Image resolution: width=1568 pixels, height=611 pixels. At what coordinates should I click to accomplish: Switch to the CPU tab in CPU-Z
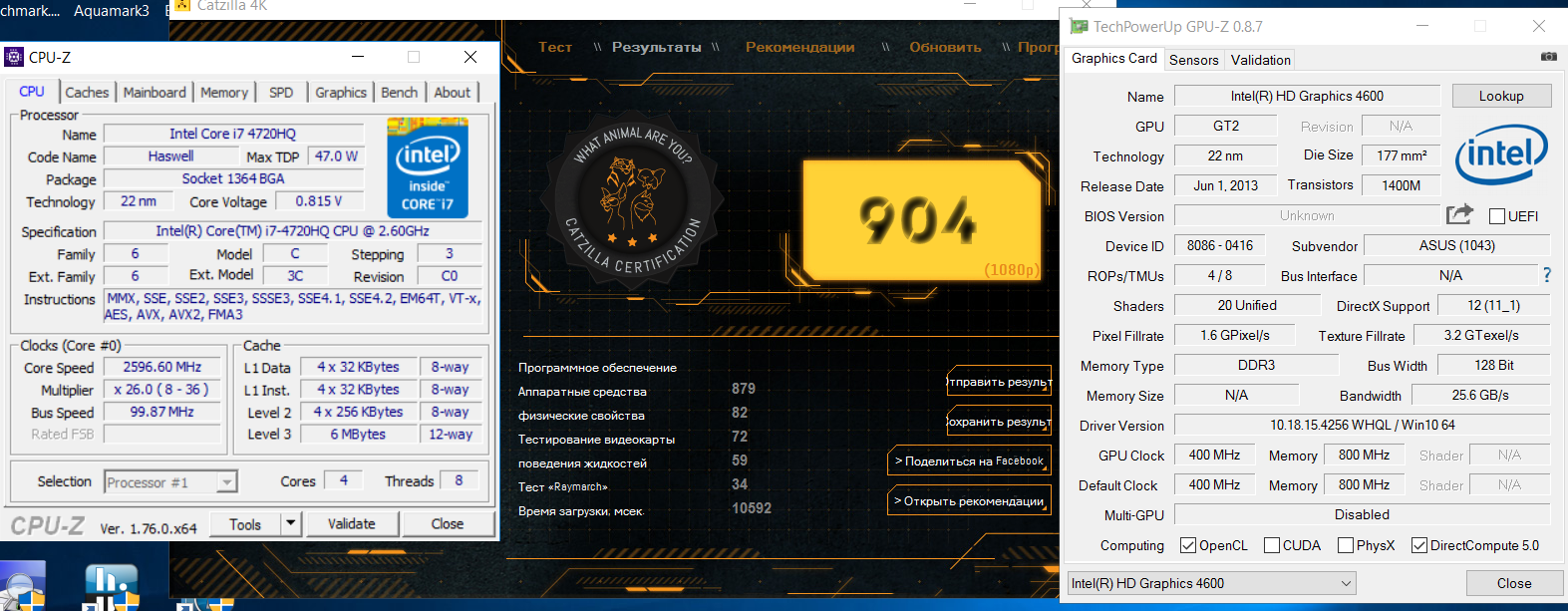click(32, 91)
